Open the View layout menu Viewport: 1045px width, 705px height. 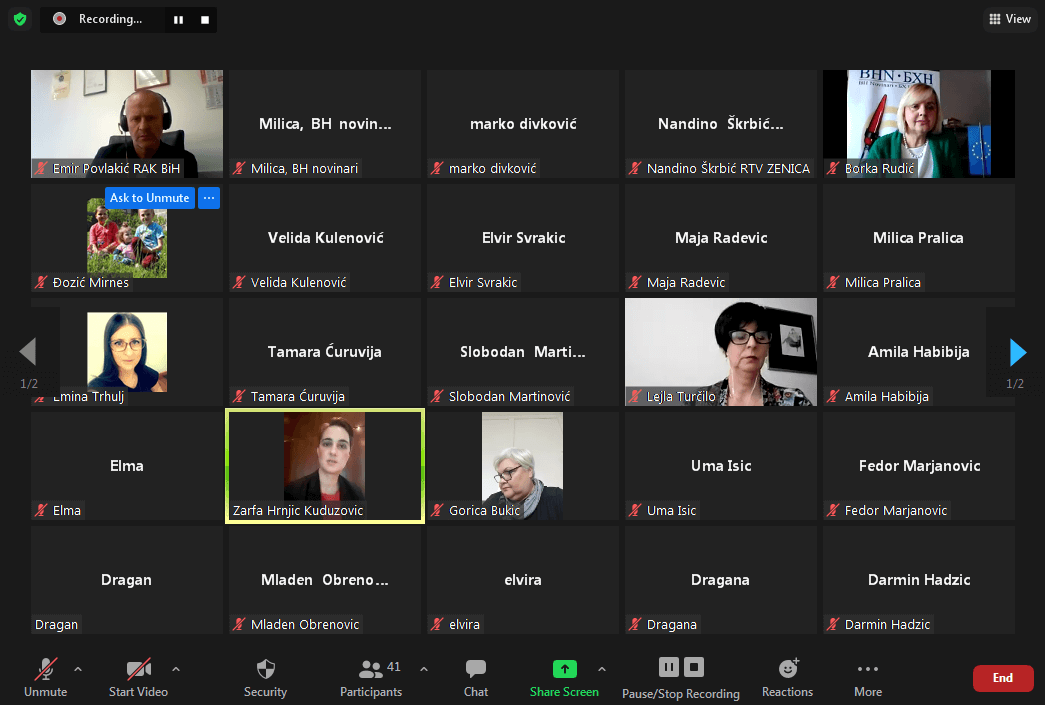point(1009,19)
